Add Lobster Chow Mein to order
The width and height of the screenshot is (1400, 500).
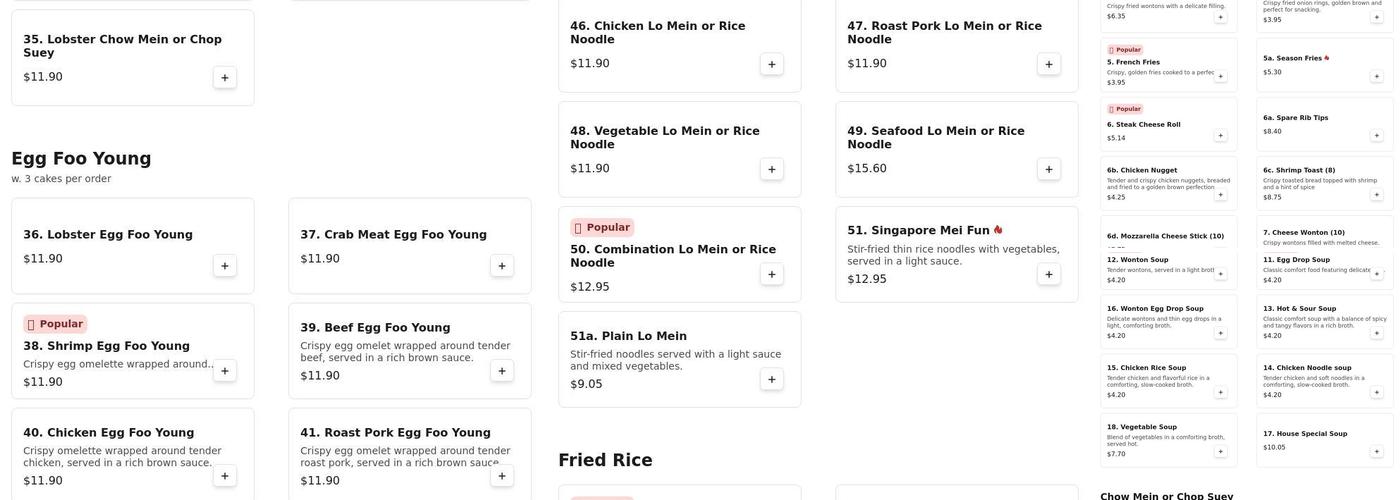click(x=225, y=78)
